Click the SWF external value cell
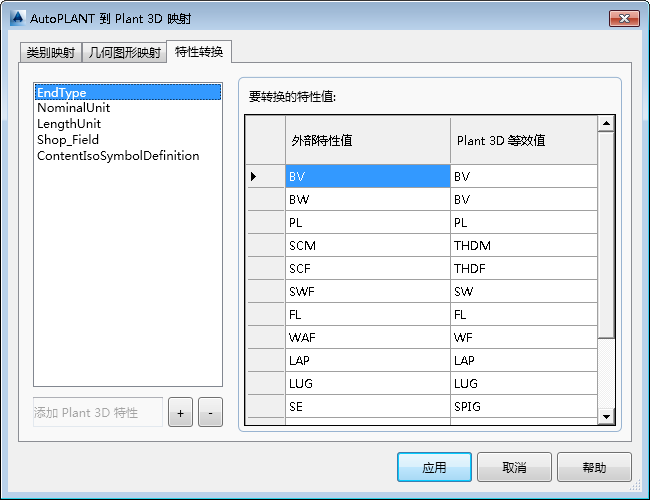 point(368,291)
